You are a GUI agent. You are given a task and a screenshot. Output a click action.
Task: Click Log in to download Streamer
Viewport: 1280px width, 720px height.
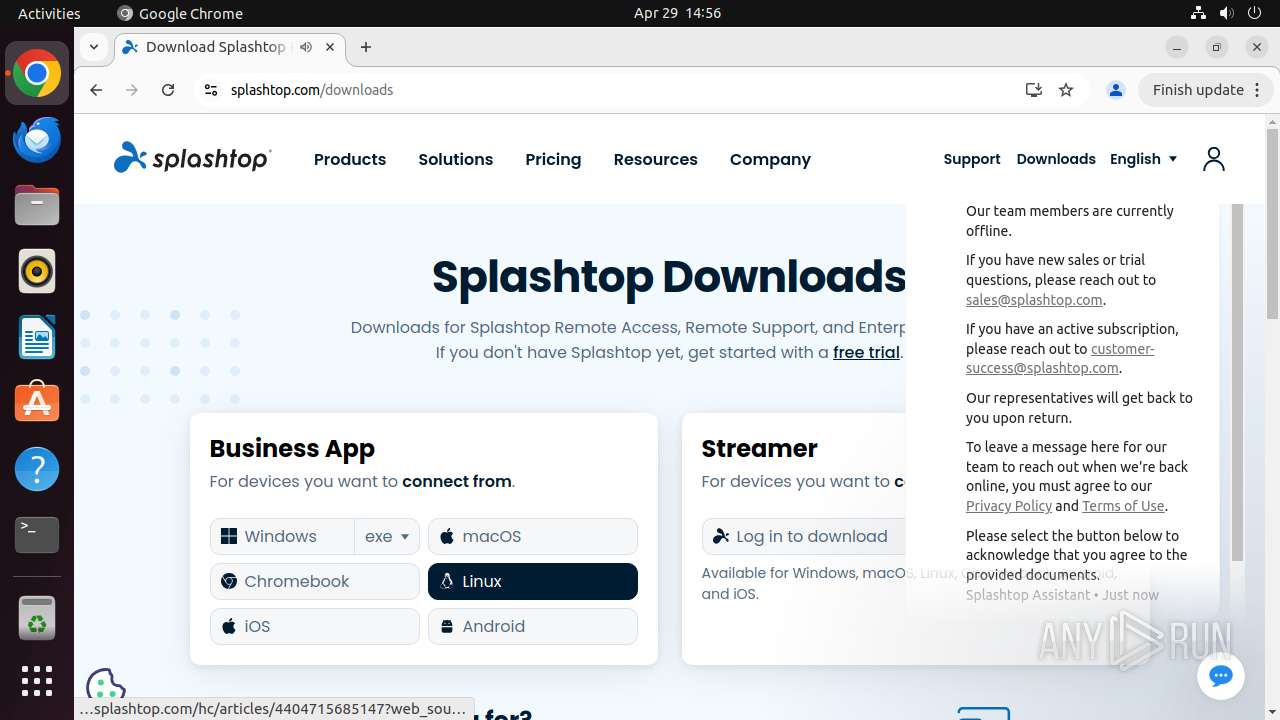point(804,536)
